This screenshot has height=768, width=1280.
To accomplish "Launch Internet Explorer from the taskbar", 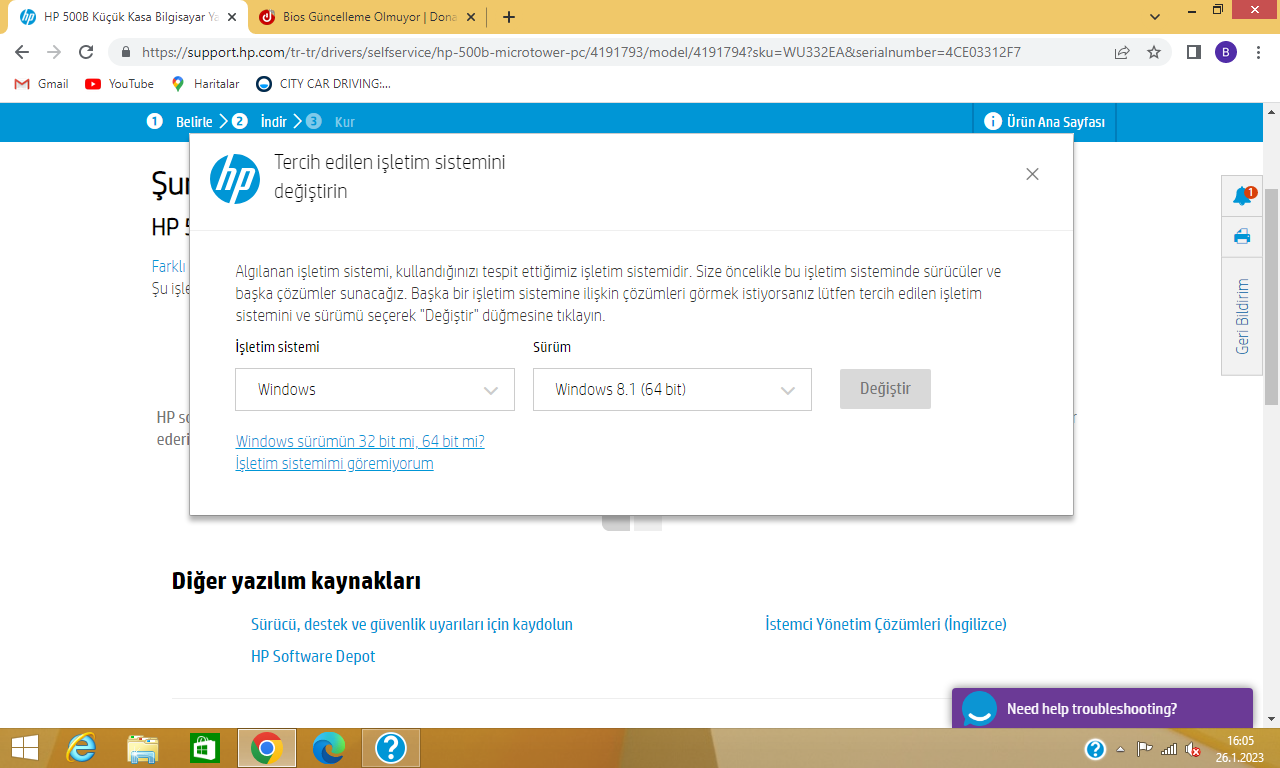I will click(81, 748).
